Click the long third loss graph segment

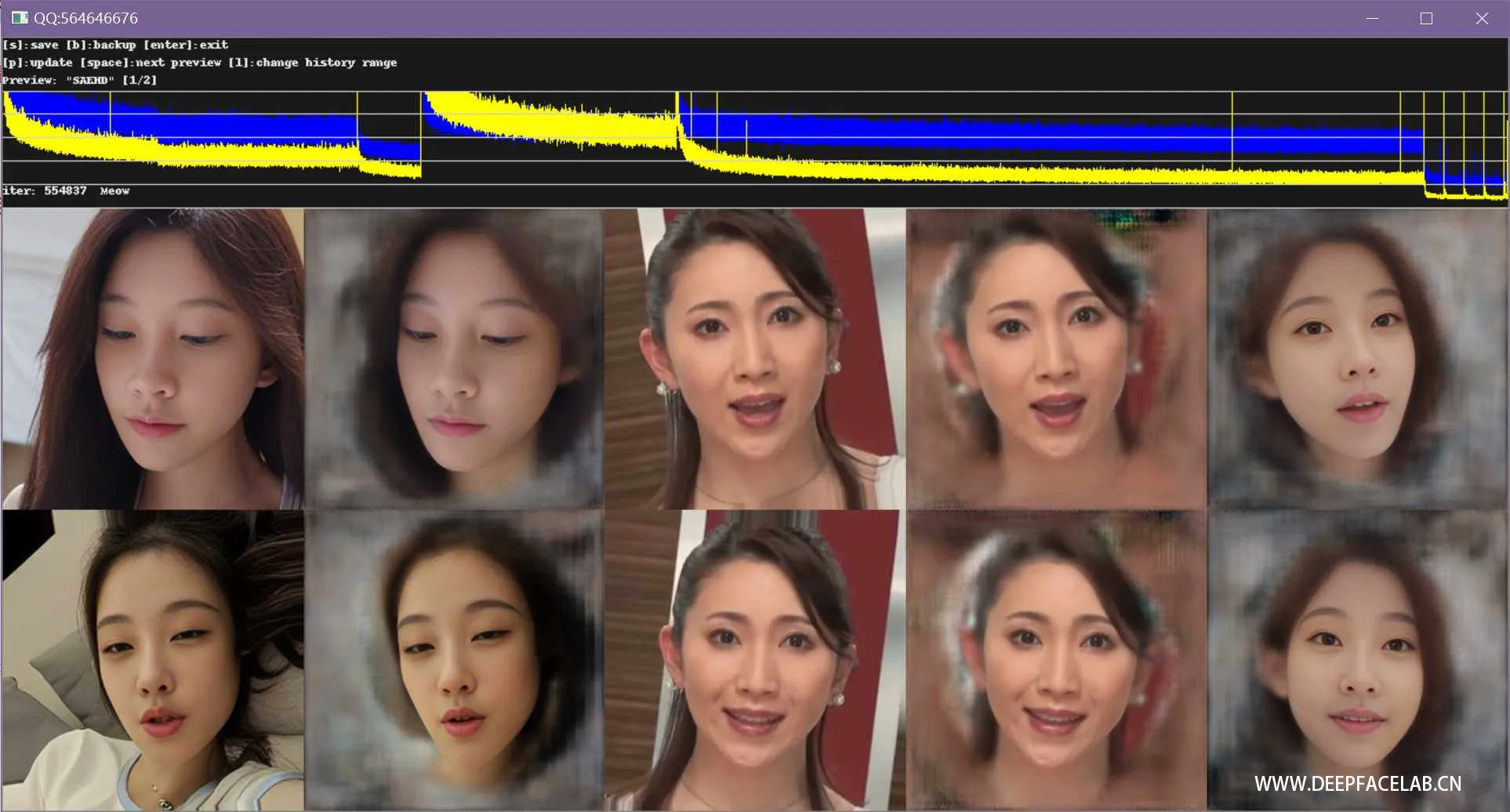1051,139
